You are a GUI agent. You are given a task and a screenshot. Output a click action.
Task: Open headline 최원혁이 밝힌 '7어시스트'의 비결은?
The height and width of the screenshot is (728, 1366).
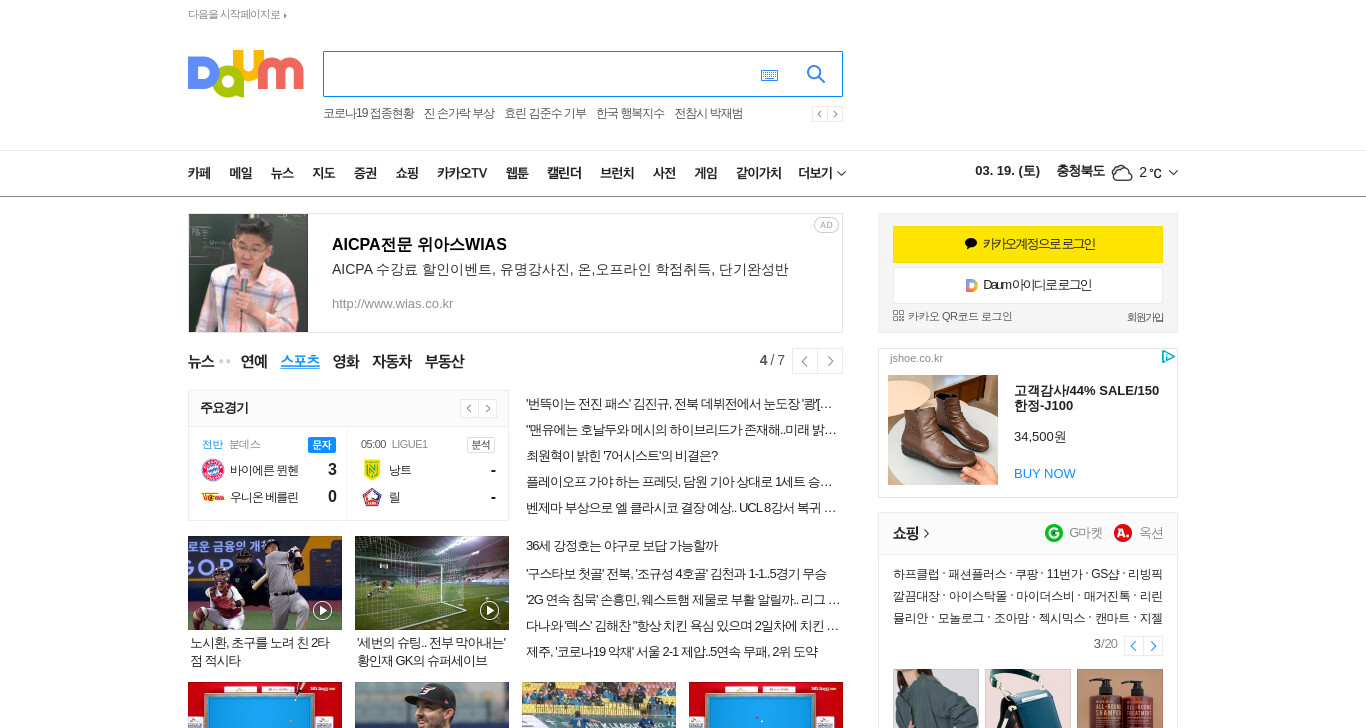coord(622,456)
